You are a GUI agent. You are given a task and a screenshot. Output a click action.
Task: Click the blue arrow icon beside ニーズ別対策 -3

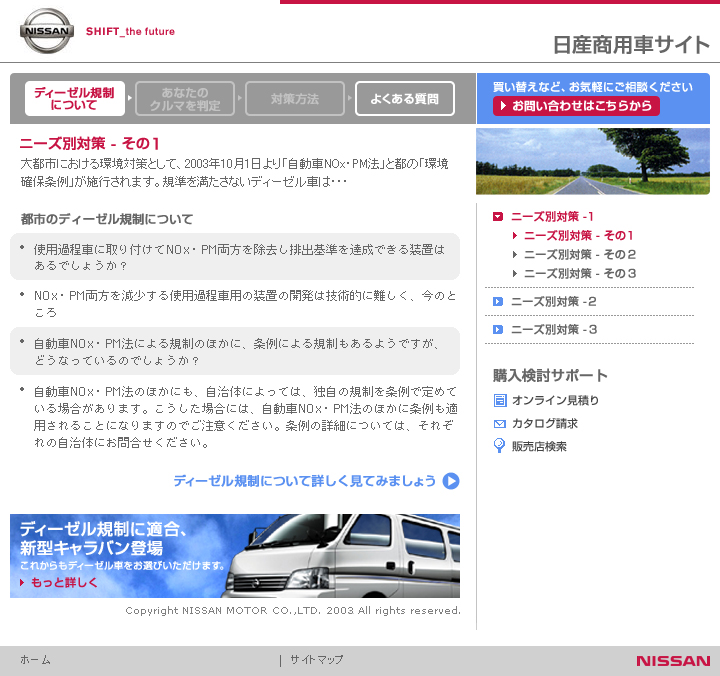click(498, 330)
